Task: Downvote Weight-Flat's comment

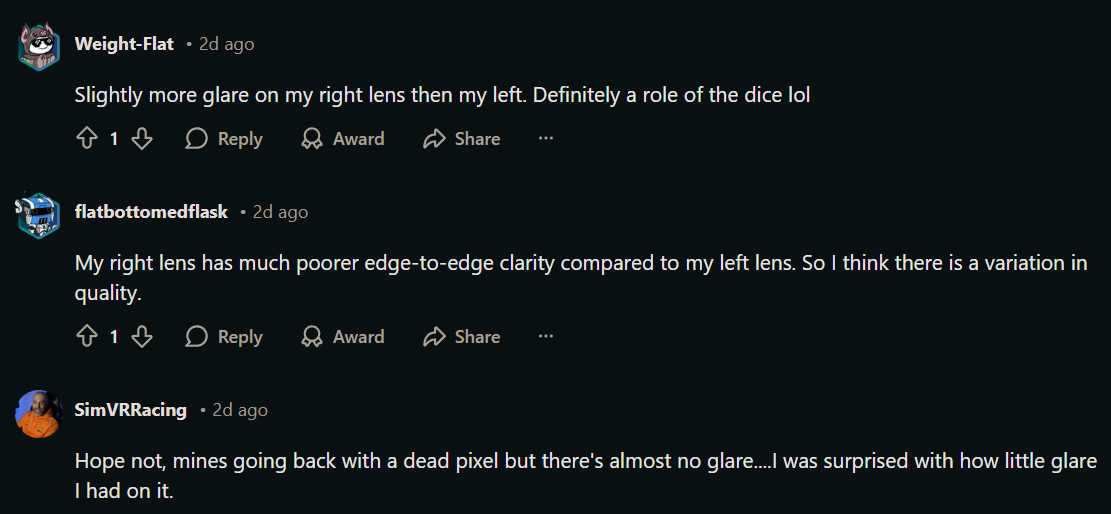Action: (x=142, y=138)
